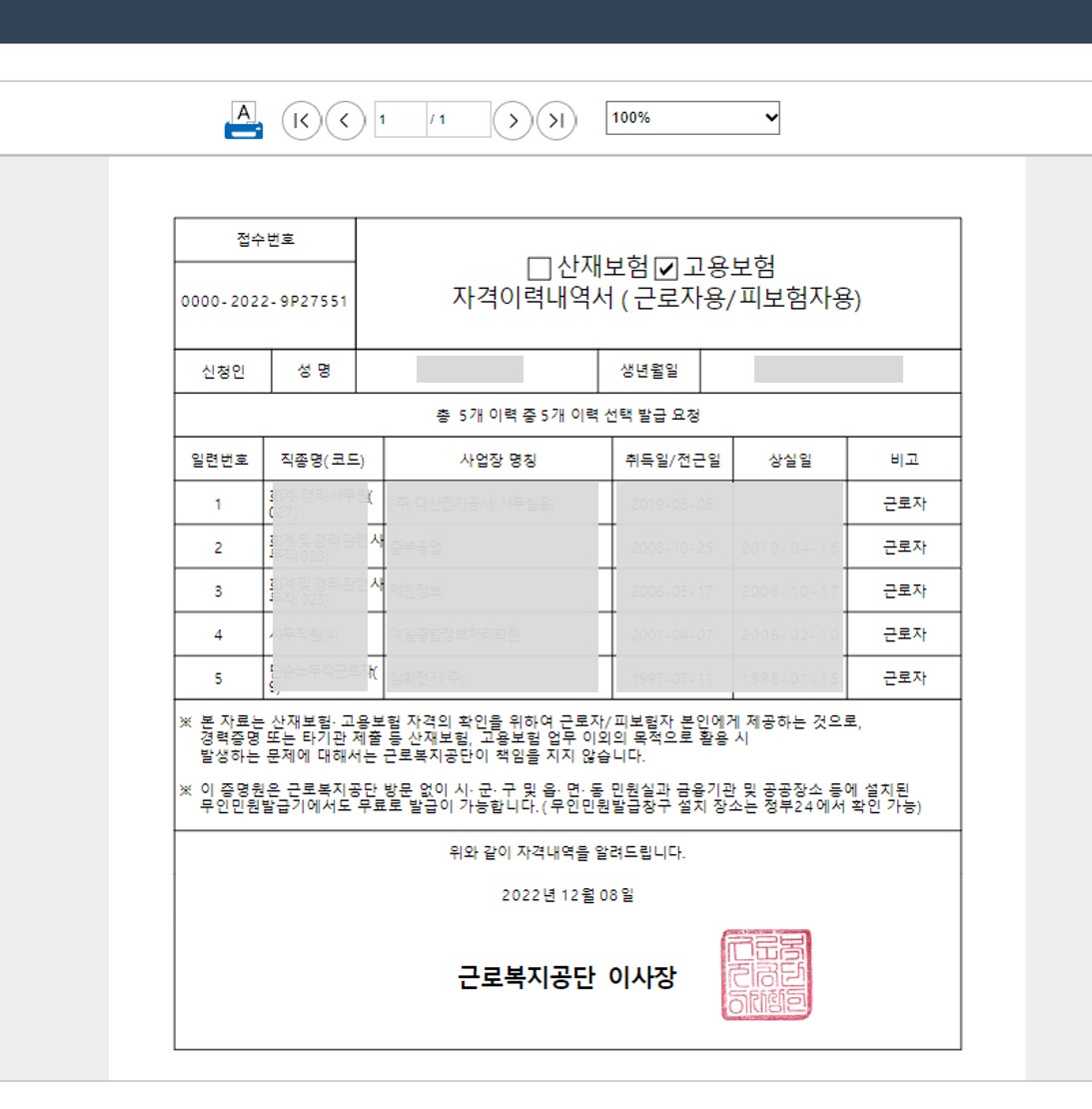Click the 사업장 명칭 column header
The height and width of the screenshot is (1109, 1092).
[x=498, y=460]
